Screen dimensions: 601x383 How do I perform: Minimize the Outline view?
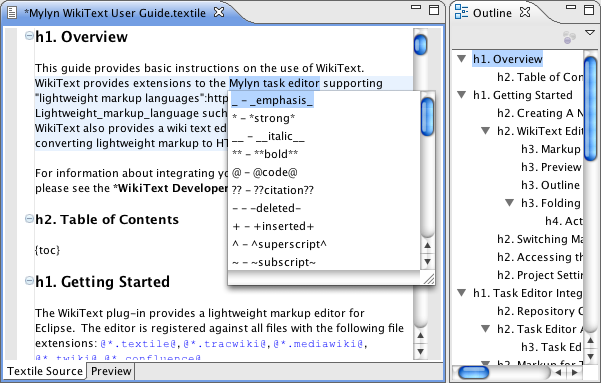point(571,7)
